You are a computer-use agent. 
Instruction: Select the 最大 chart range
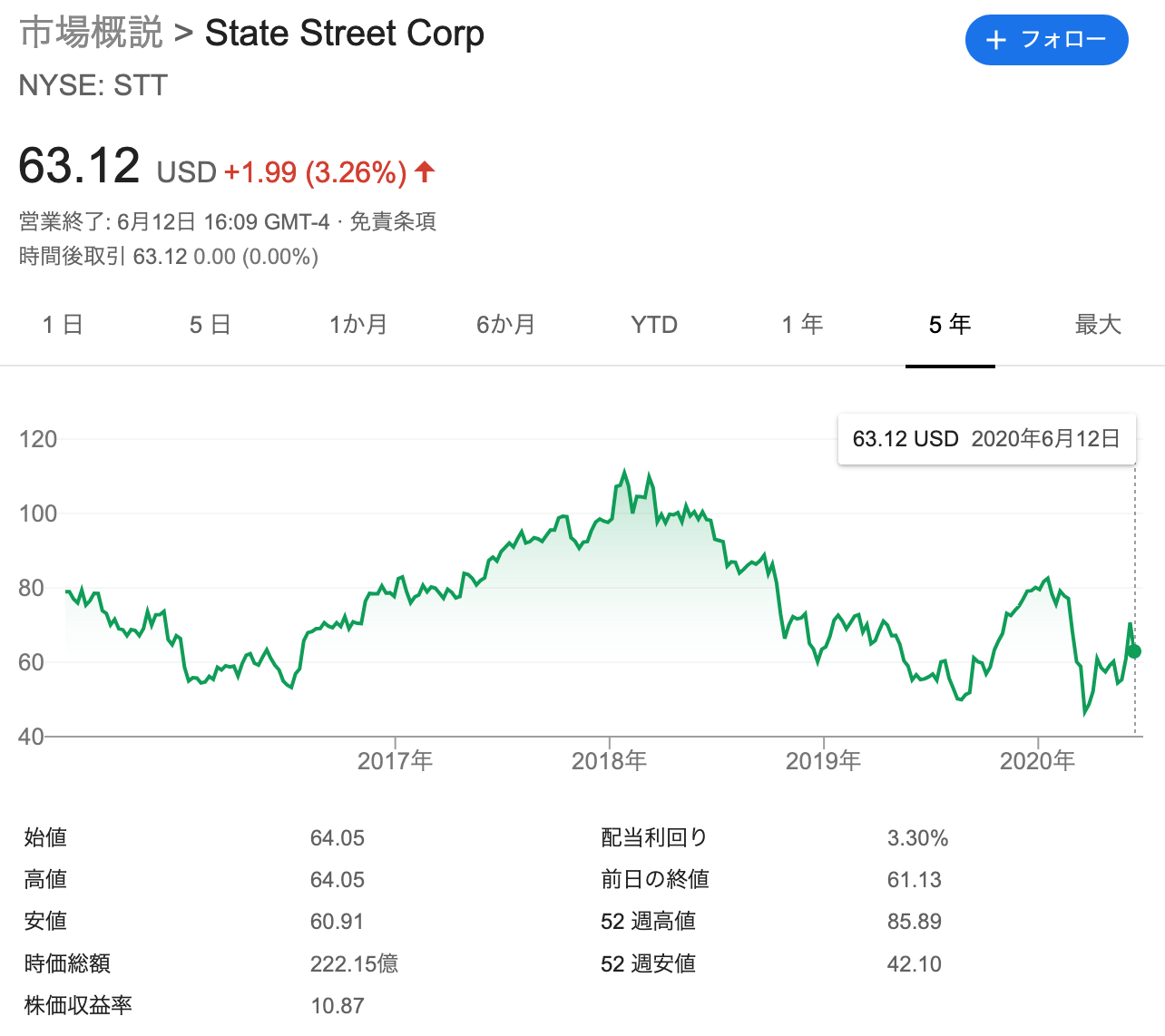tap(1097, 324)
